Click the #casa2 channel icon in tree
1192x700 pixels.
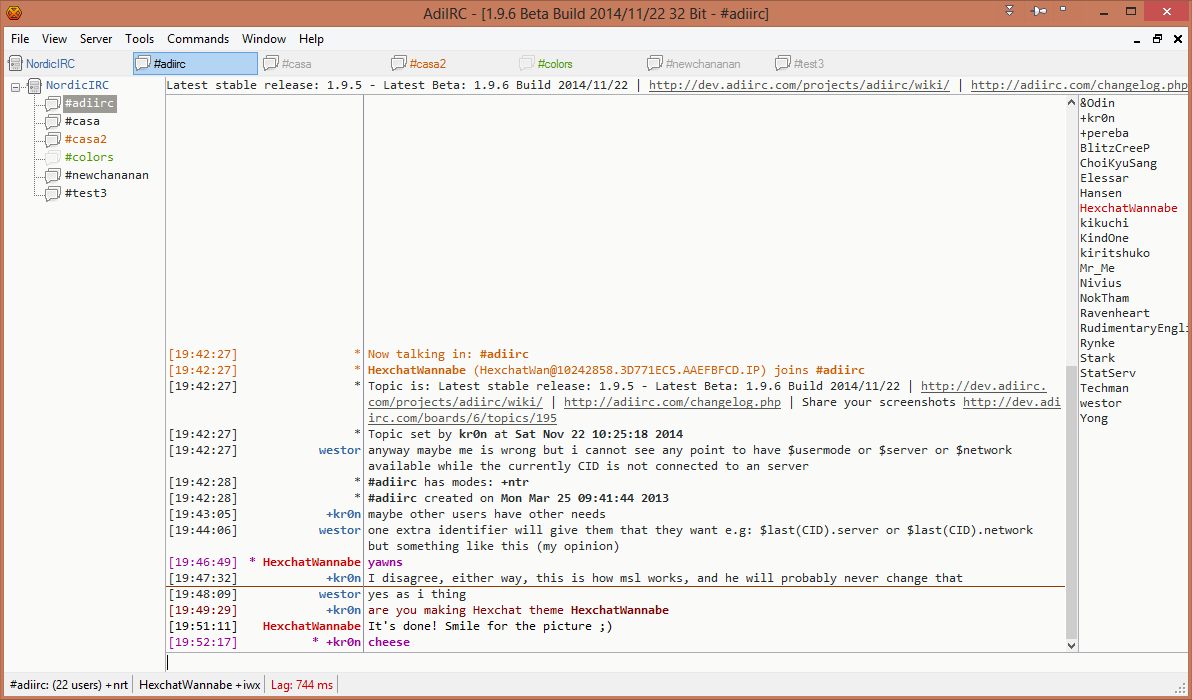click(x=52, y=139)
